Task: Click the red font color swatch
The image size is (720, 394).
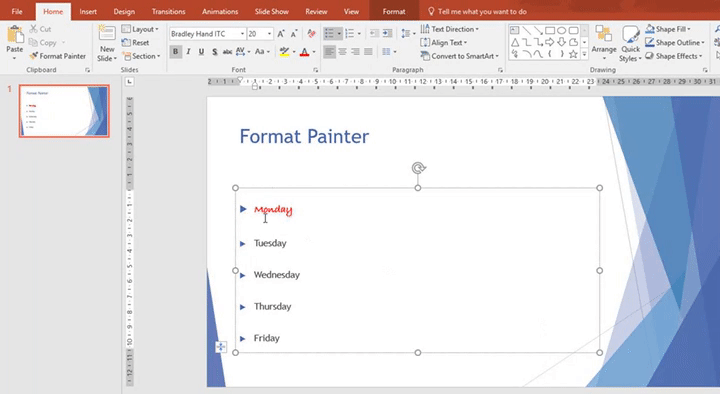Action: [304, 52]
